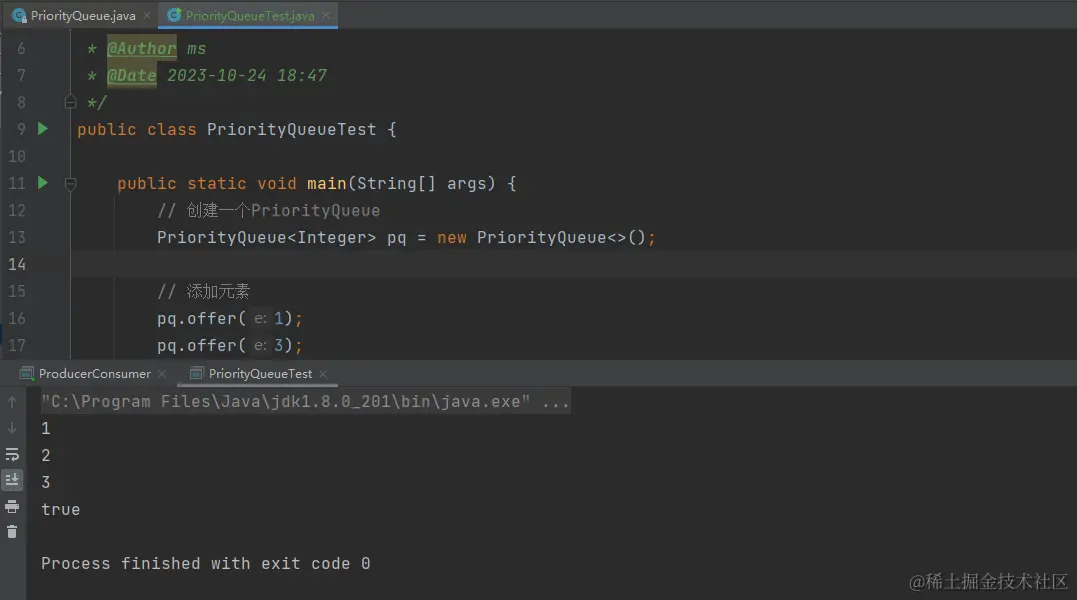Click the comment '添加元素'
This screenshot has width=1077, height=600.
218,292
